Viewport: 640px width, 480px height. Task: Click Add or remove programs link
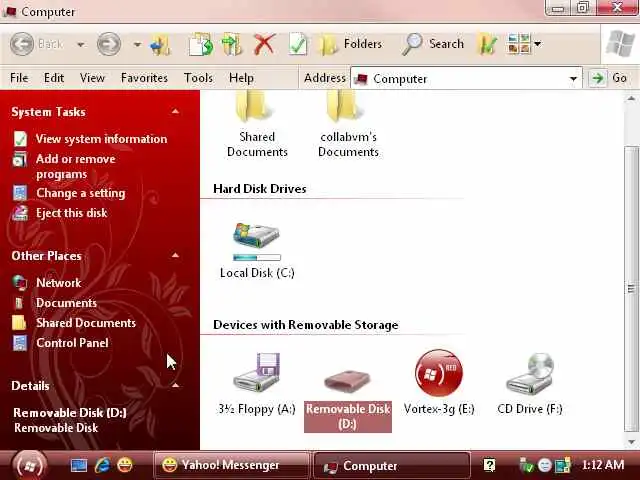76,167
